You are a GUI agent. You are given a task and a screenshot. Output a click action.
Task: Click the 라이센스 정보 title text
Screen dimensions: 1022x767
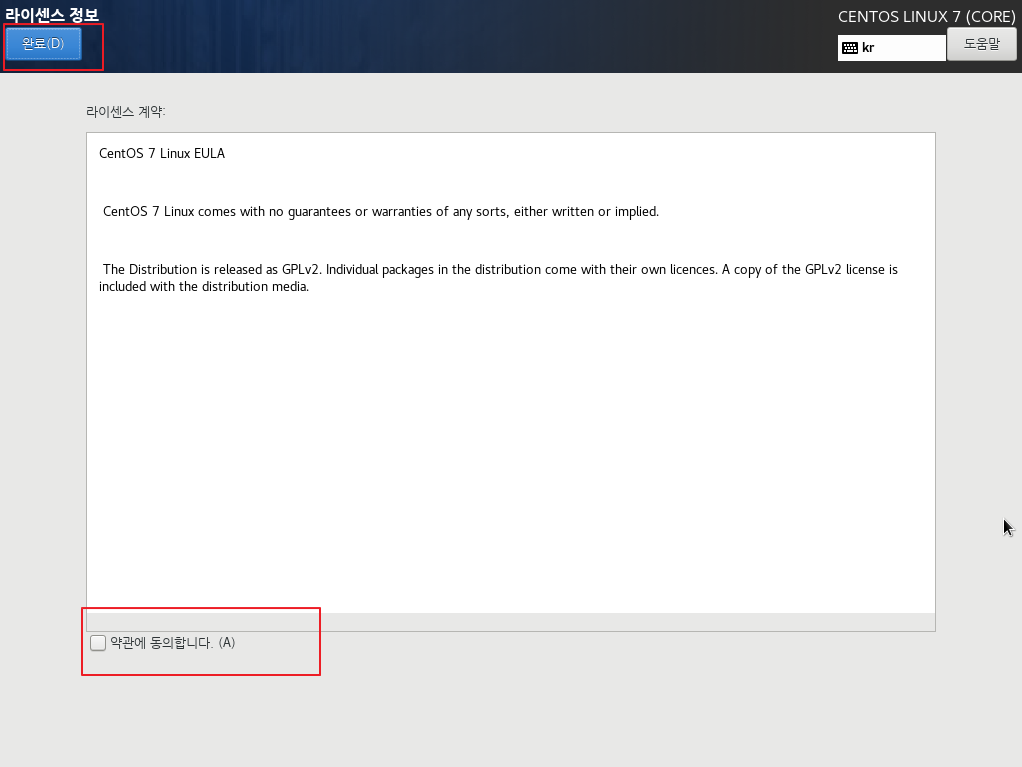(x=51, y=14)
